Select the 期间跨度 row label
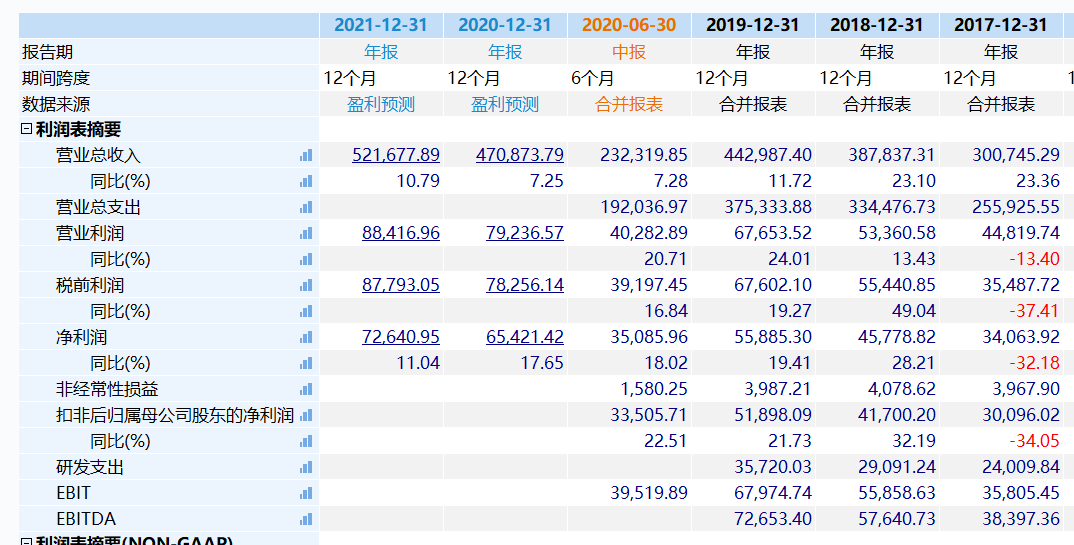Image resolution: width=1074 pixels, height=545 pixels. (x=55, y=78)
